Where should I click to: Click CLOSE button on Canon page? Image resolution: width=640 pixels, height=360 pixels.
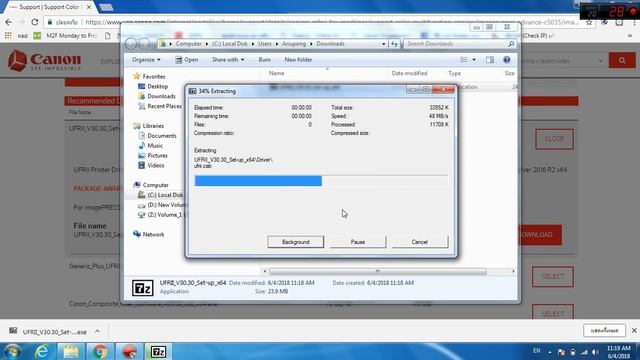554,139
